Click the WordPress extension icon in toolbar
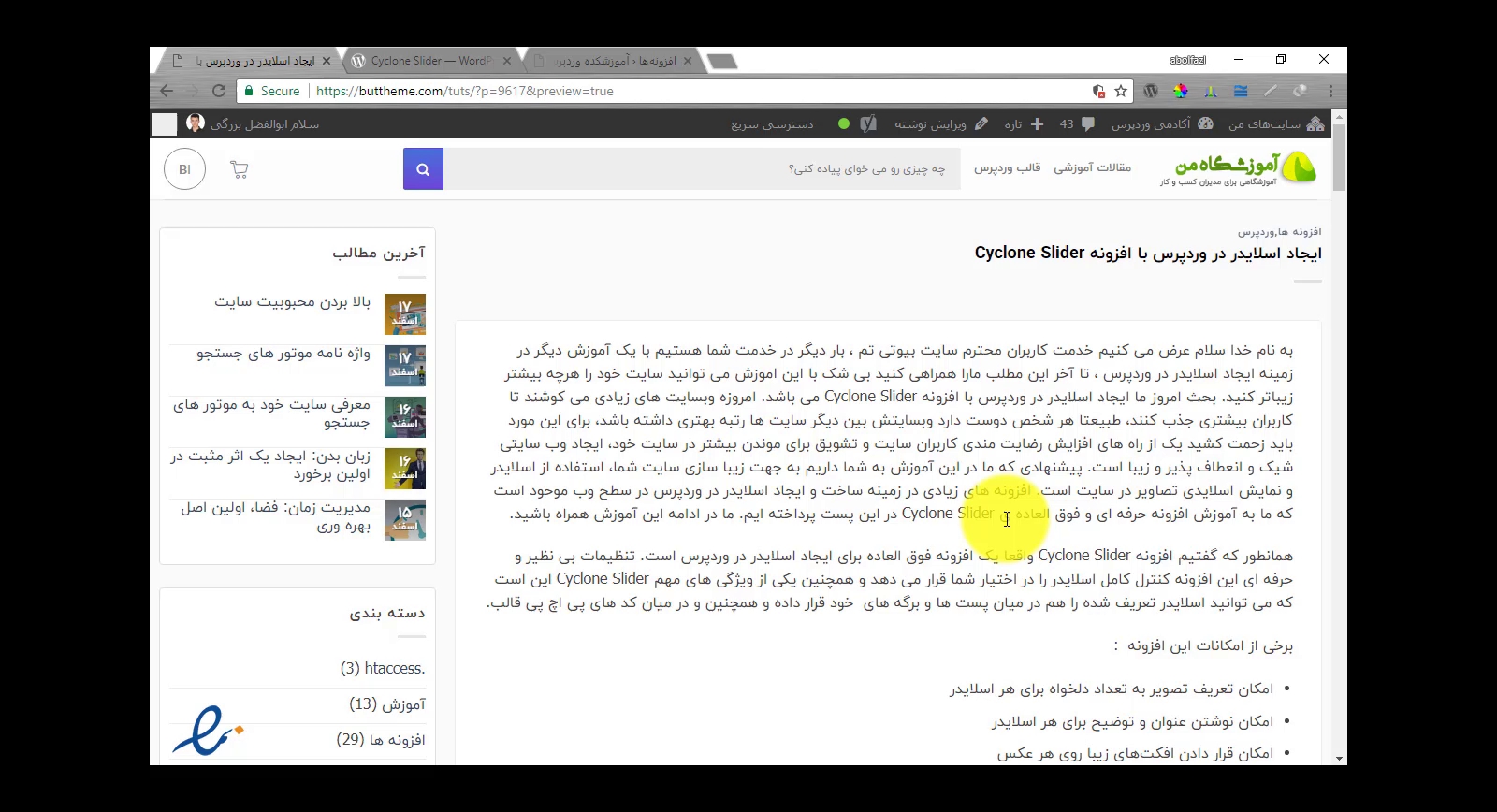 click(x=1151, y=91)
